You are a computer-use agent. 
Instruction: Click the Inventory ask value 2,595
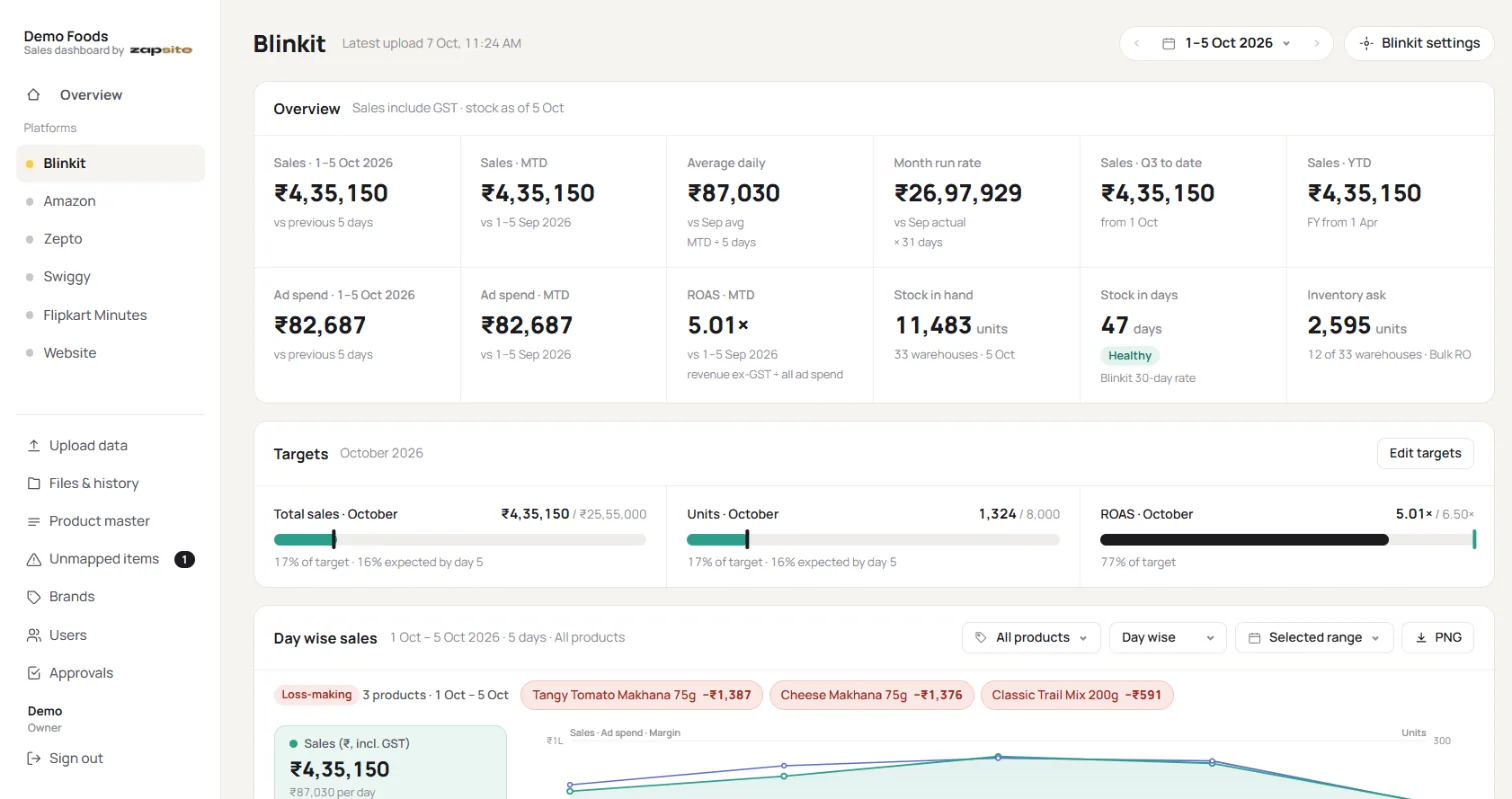click(x=1338, y=325)
